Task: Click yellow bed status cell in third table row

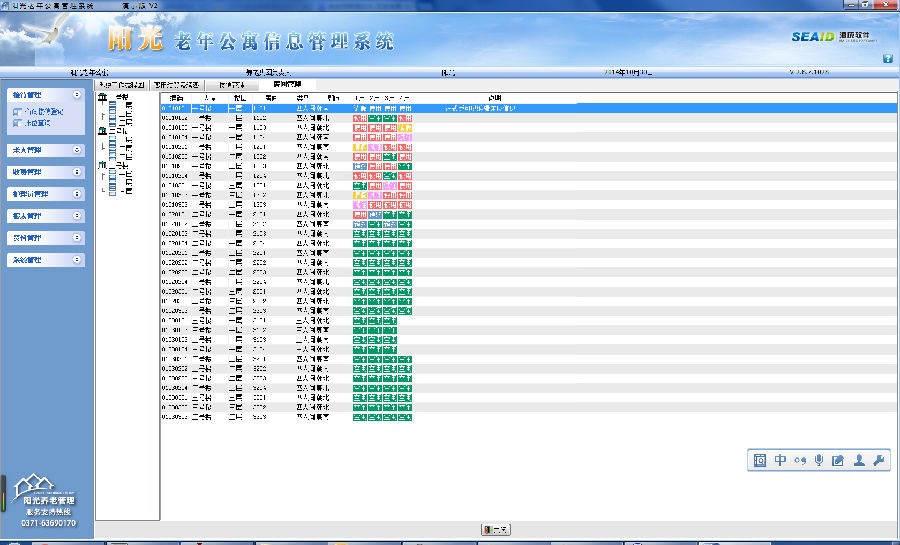Action: [405, 128]
